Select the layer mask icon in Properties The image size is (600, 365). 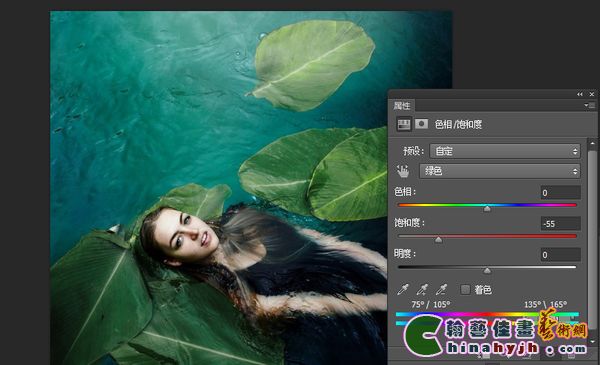coord(422,124)
